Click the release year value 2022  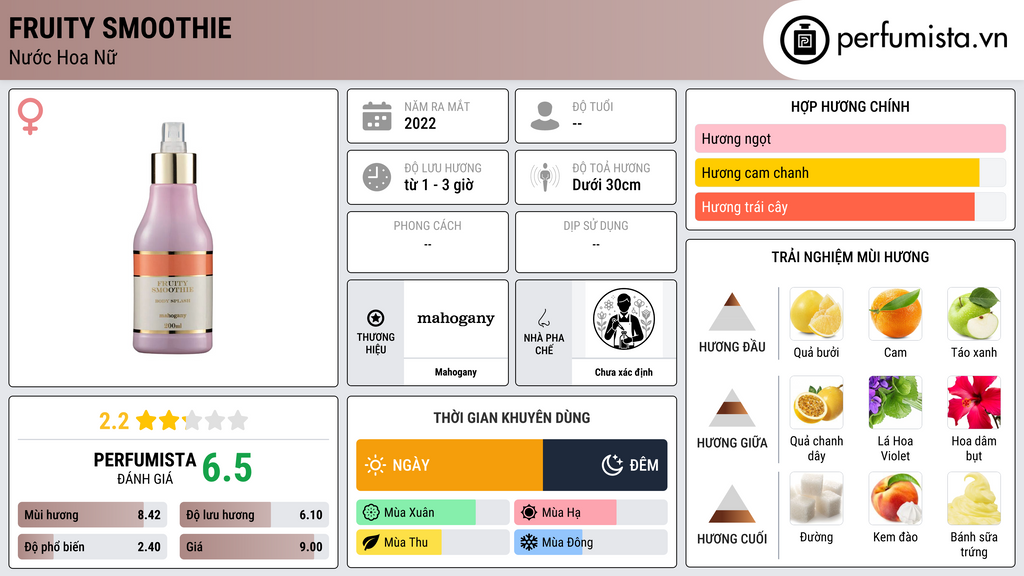tap(420, 123)
